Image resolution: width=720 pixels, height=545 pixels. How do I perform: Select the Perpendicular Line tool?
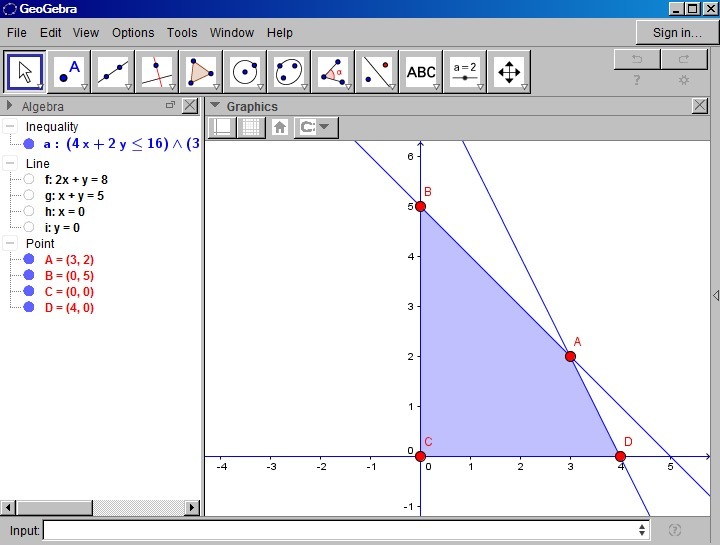click(x=157, y=72)
